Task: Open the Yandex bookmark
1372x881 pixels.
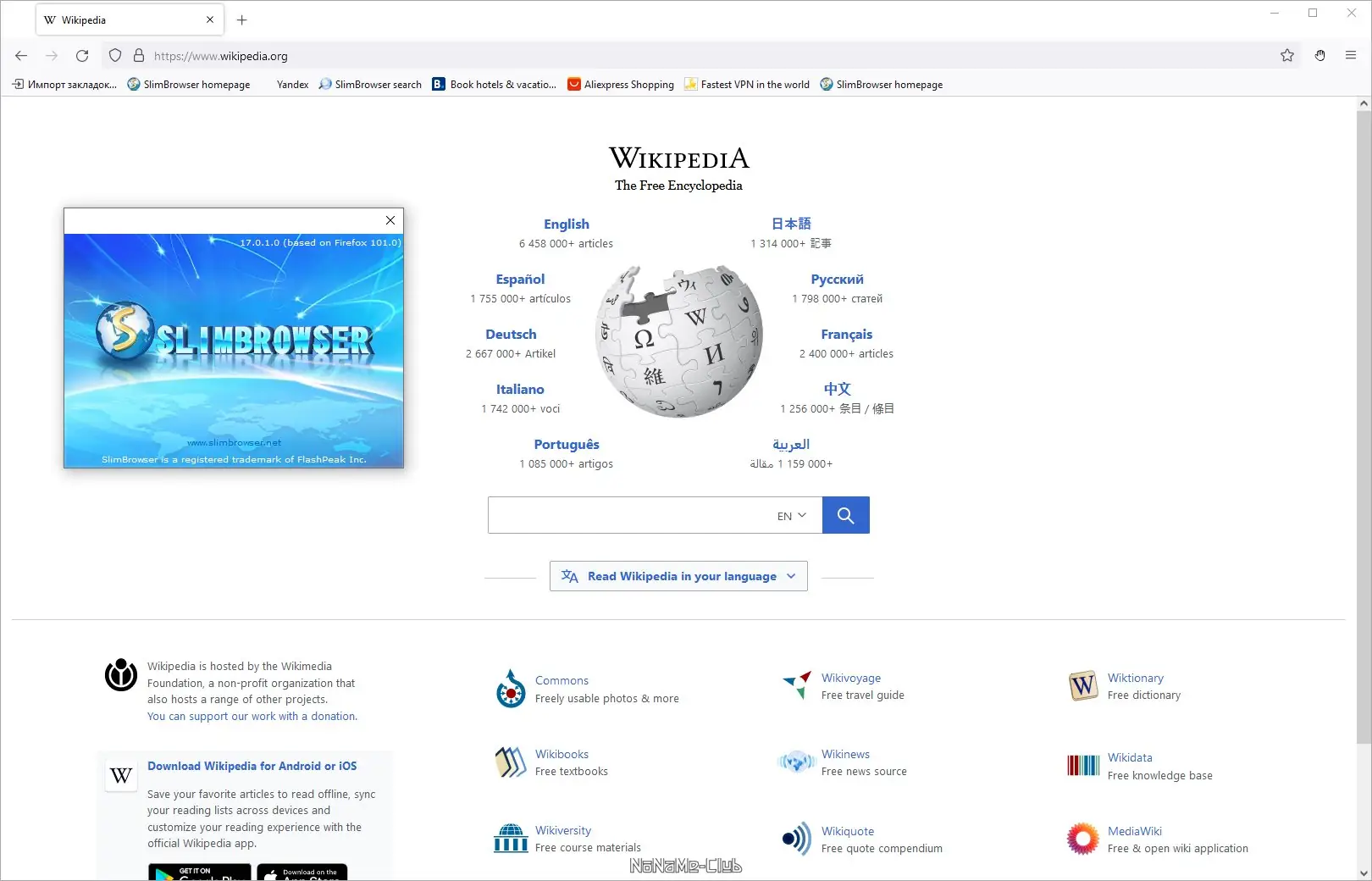Action: [x=292, y=85]
